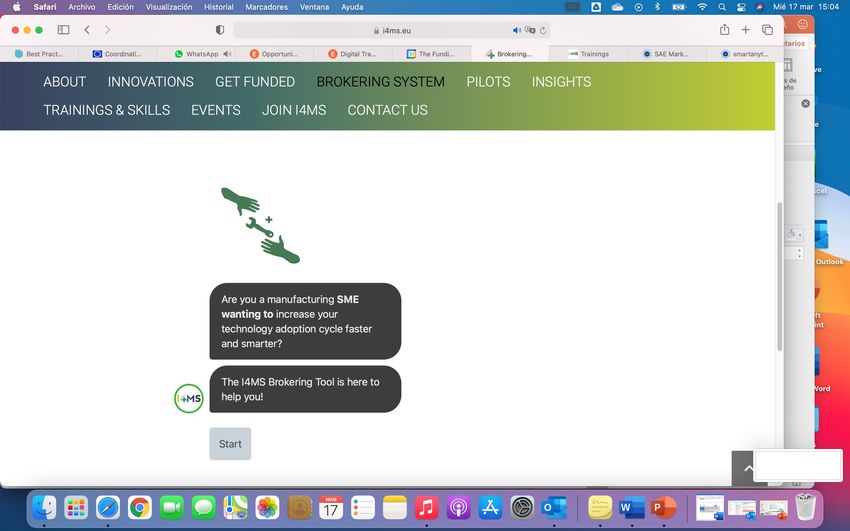Click the I4MS chat avatar logo

pos(189,398)
